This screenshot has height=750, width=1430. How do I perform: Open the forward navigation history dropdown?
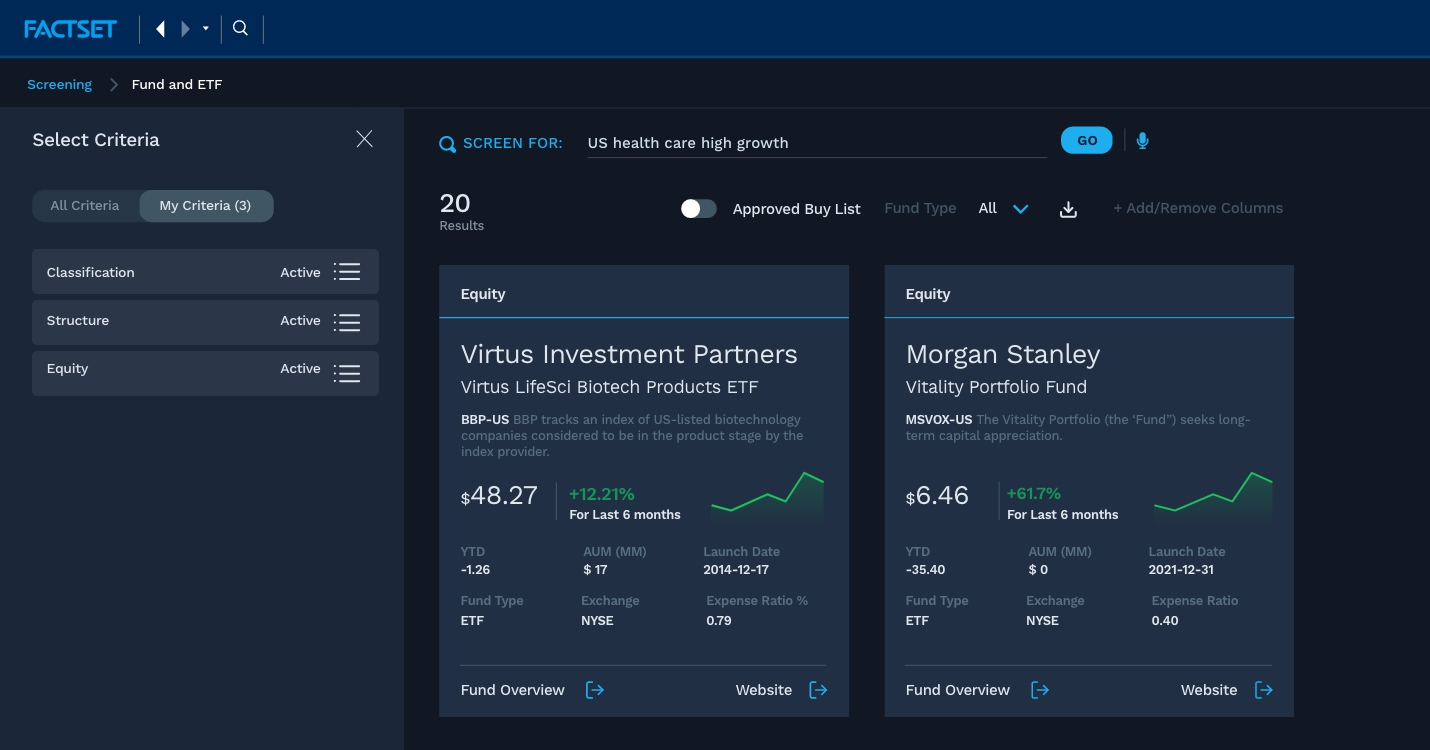point(206,28)
